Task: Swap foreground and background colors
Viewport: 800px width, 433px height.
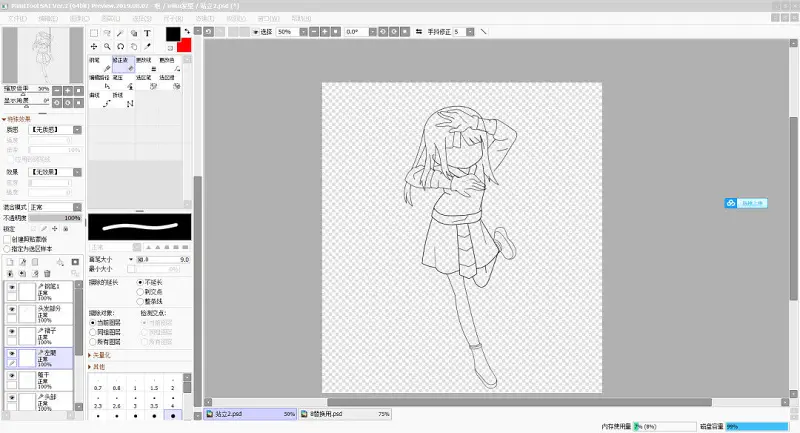Action: point(187,31)
